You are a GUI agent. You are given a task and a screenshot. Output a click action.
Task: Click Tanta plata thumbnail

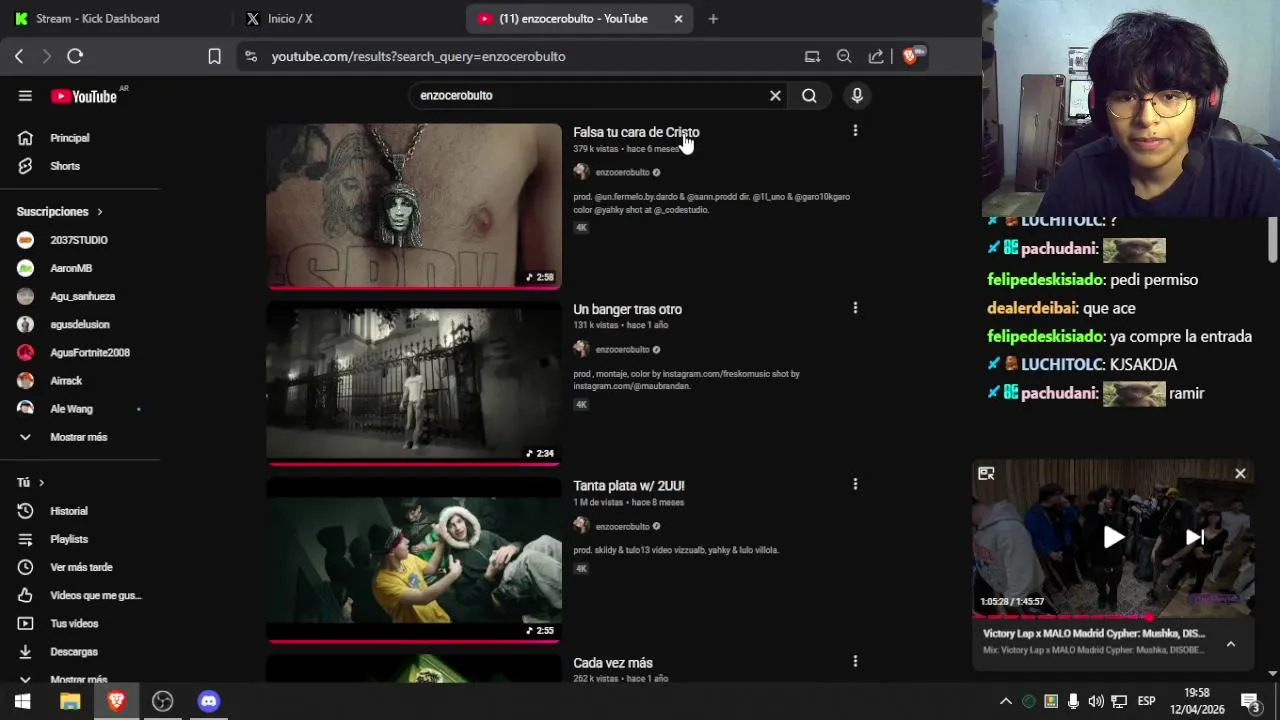click(x=414, y=560)
